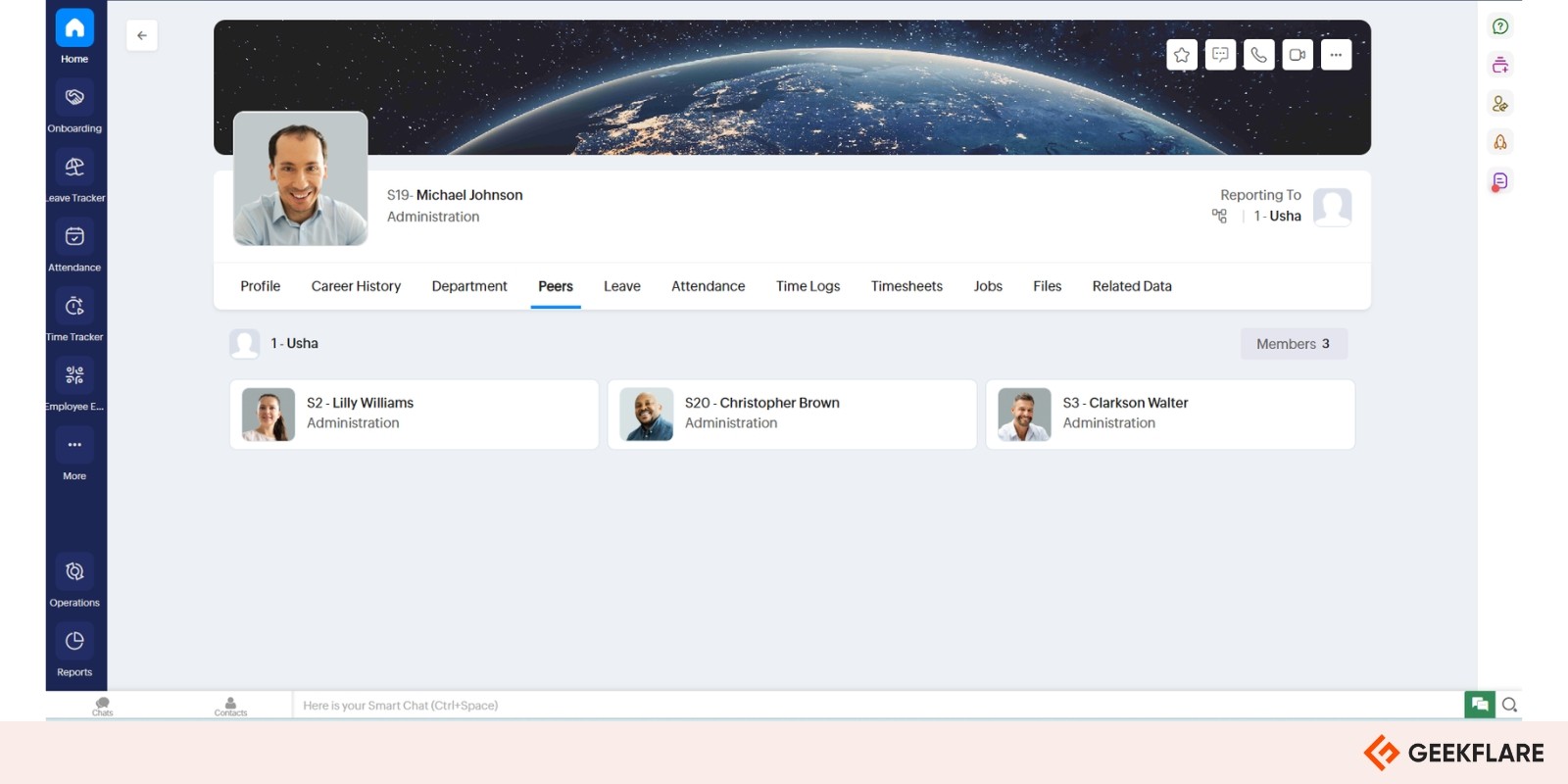
Task: Open the user edit icon in right rail
Action: pos(1500,104)
